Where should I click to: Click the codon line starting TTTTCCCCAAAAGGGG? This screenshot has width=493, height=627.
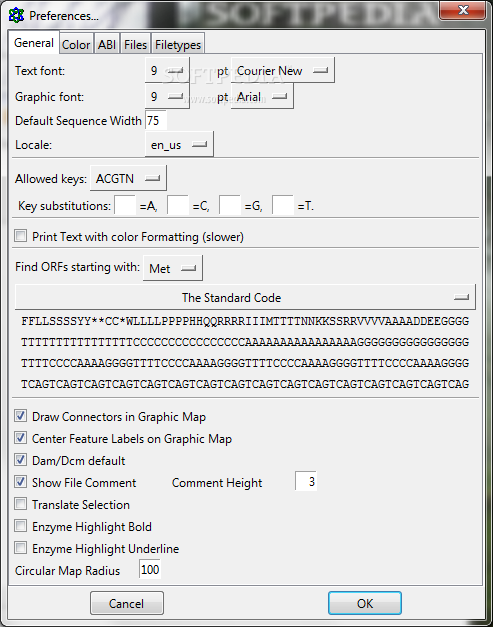[x=245, y=363]
